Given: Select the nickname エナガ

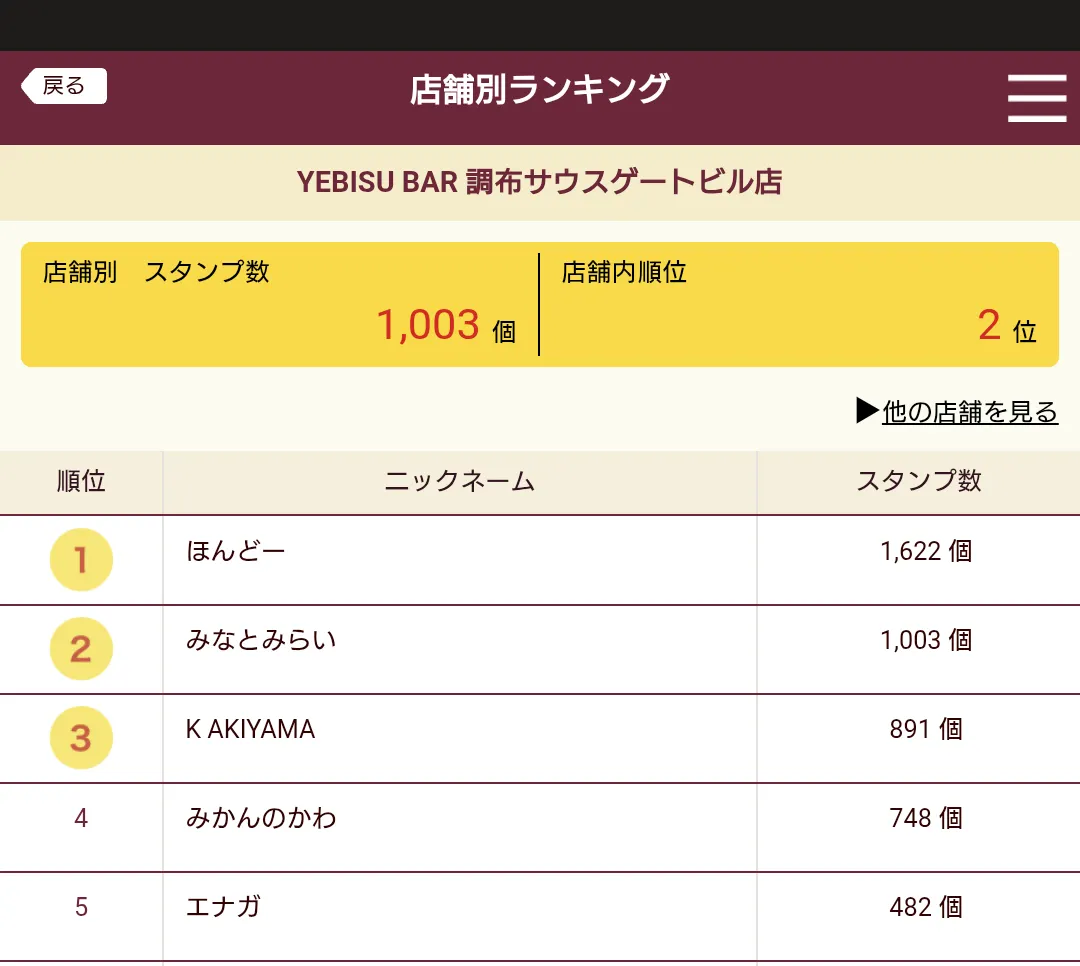Looking at the screenshot, I should tap(223, 907).
